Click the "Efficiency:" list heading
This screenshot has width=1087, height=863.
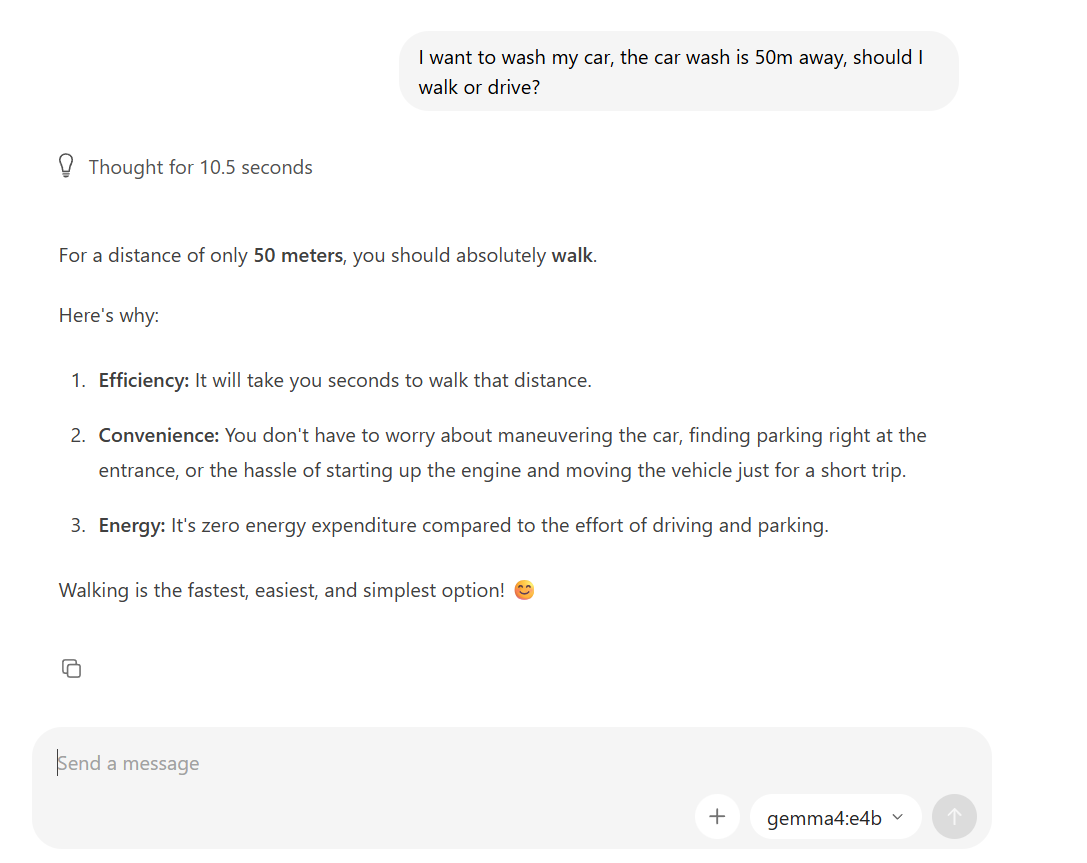pos(143,380)
